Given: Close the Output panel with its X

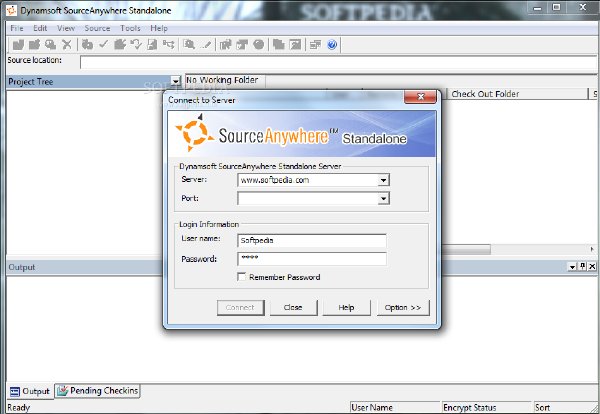Looking at the screenshot, I should 592,266.
